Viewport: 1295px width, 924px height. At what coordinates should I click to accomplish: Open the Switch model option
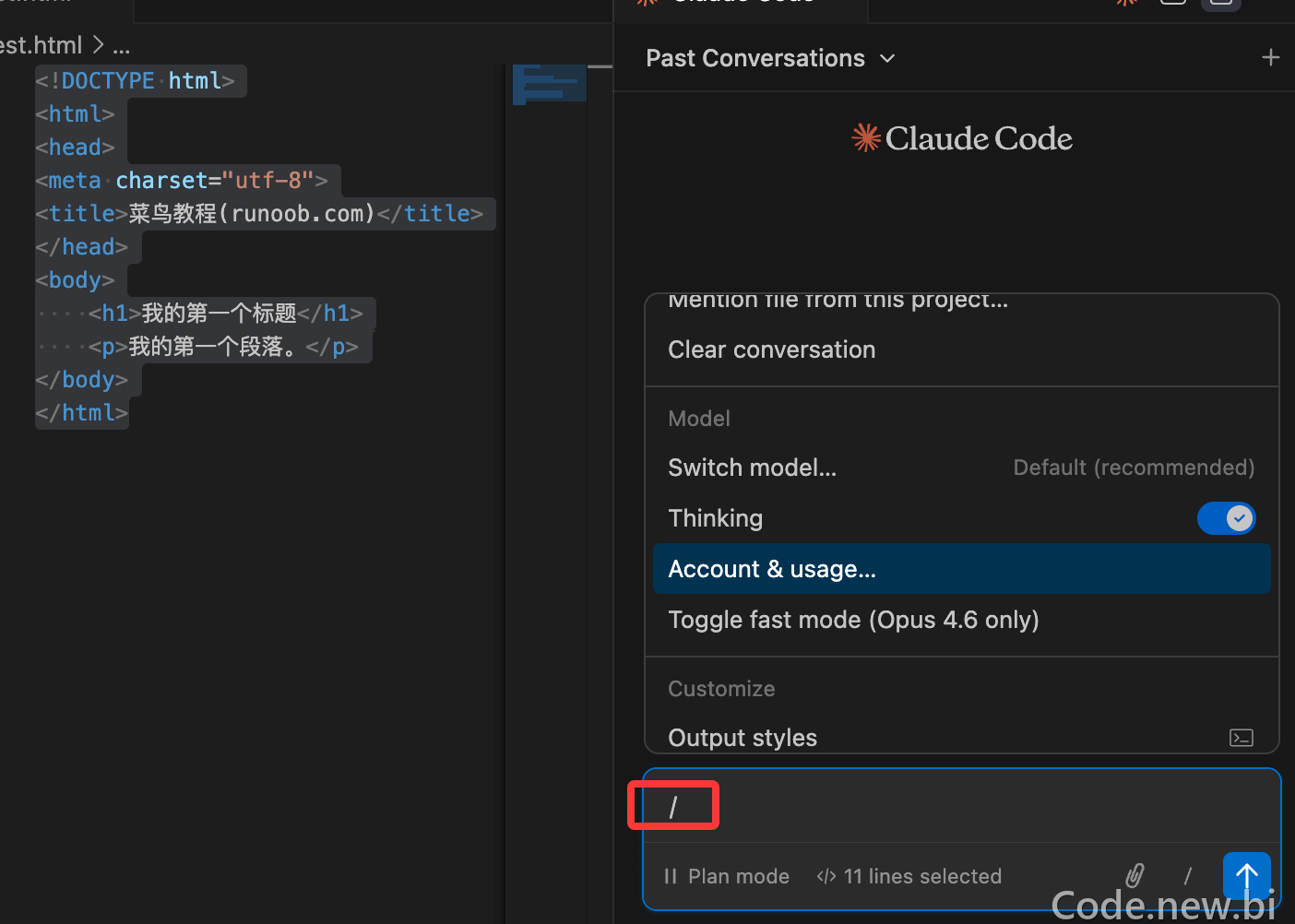pos(961,468)
